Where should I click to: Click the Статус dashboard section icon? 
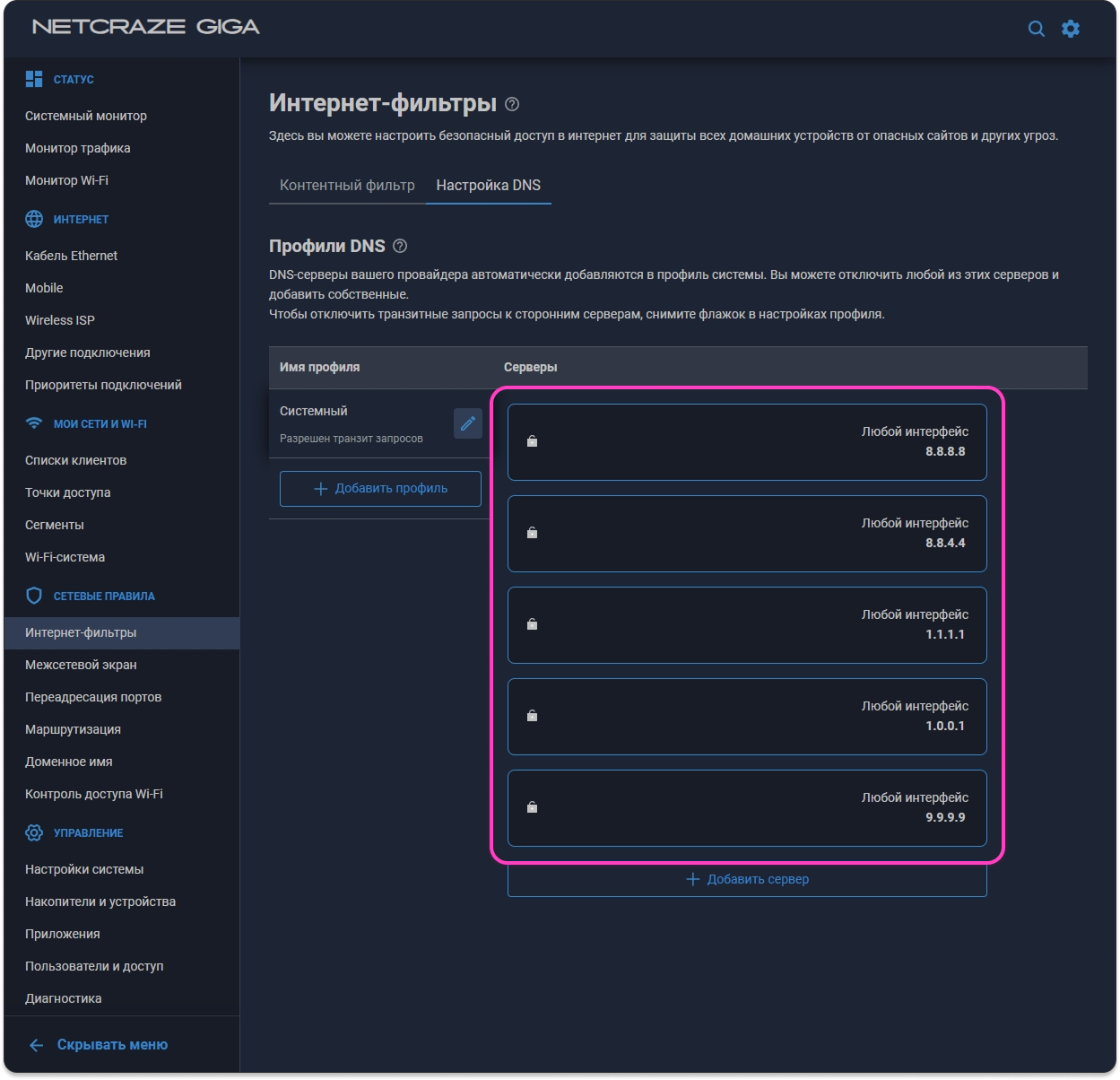point(34,79)
